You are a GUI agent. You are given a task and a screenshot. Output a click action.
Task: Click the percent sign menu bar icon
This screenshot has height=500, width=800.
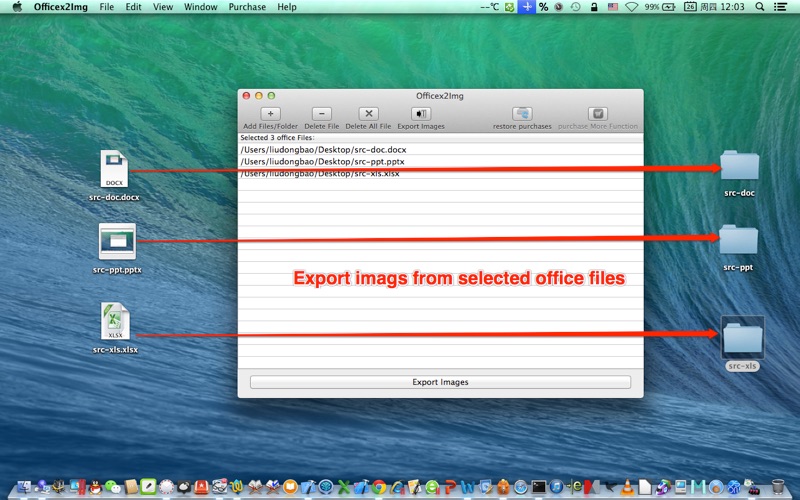pos(543,7)
